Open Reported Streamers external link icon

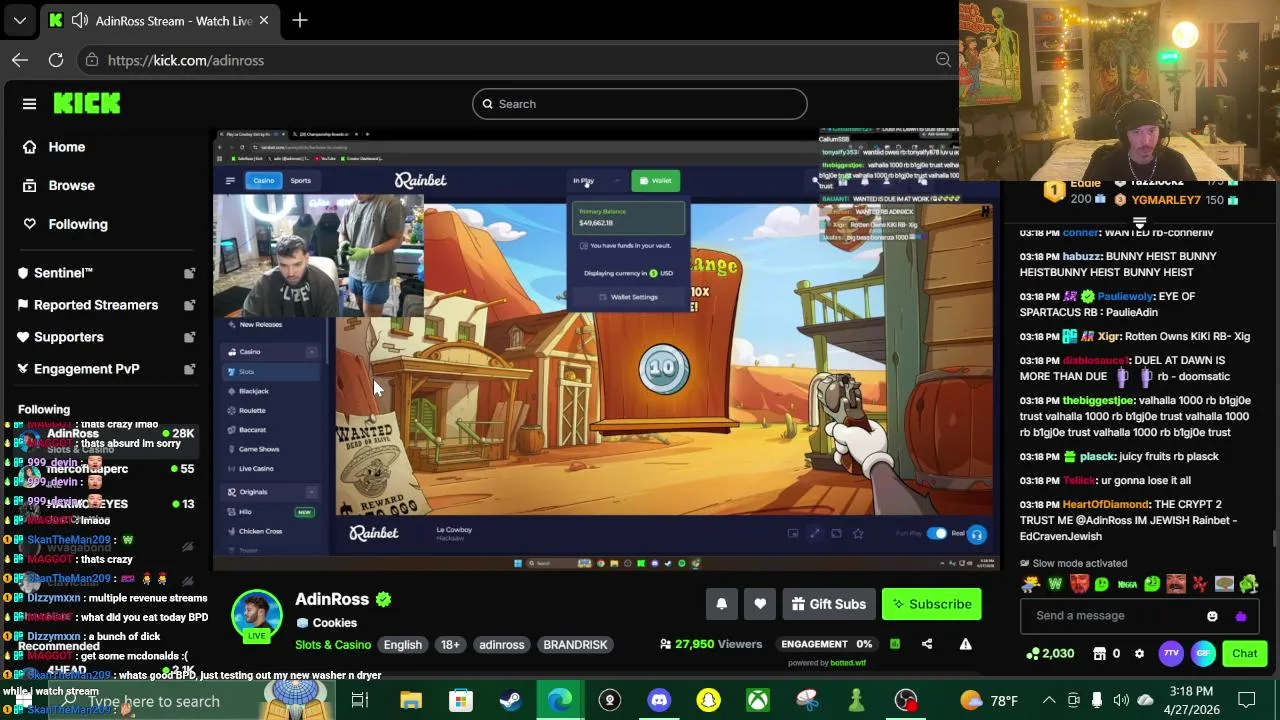(x=189, y=305)
